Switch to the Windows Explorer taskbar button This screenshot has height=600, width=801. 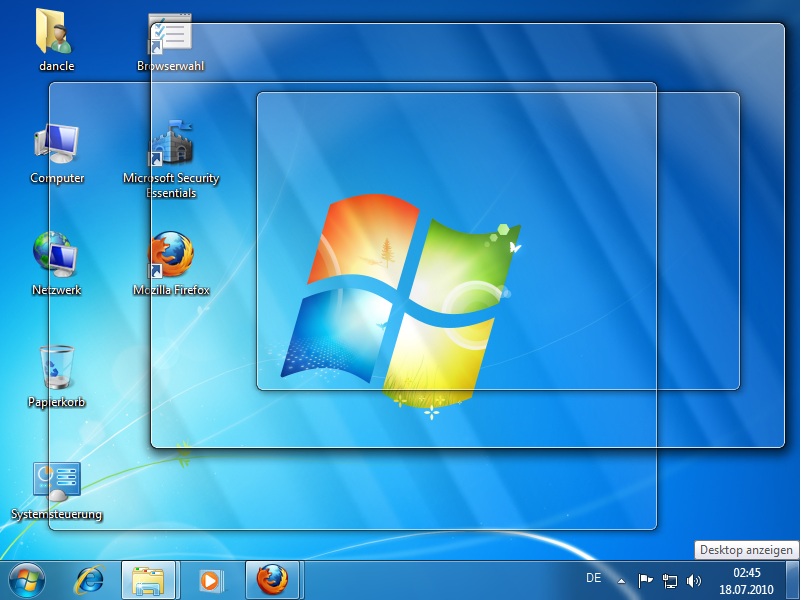pos(149,579)
